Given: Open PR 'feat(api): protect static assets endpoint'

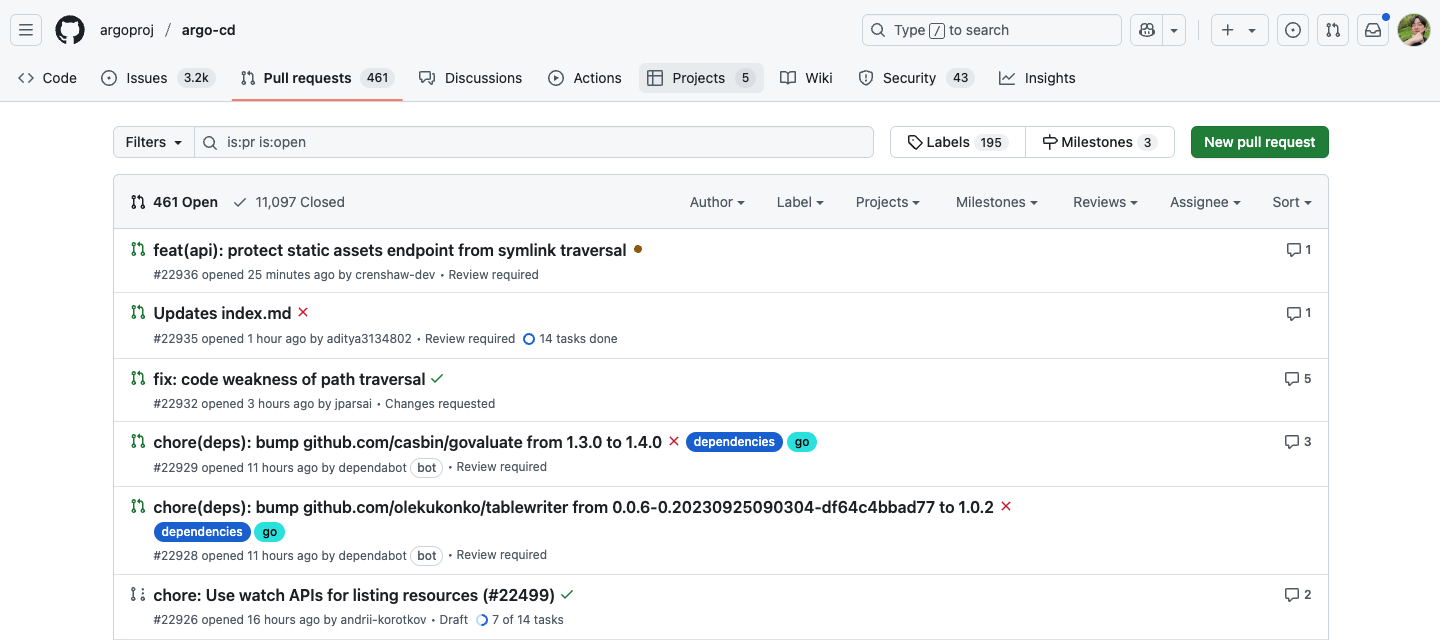Looking at the screenshot, I should pos(390,250).
